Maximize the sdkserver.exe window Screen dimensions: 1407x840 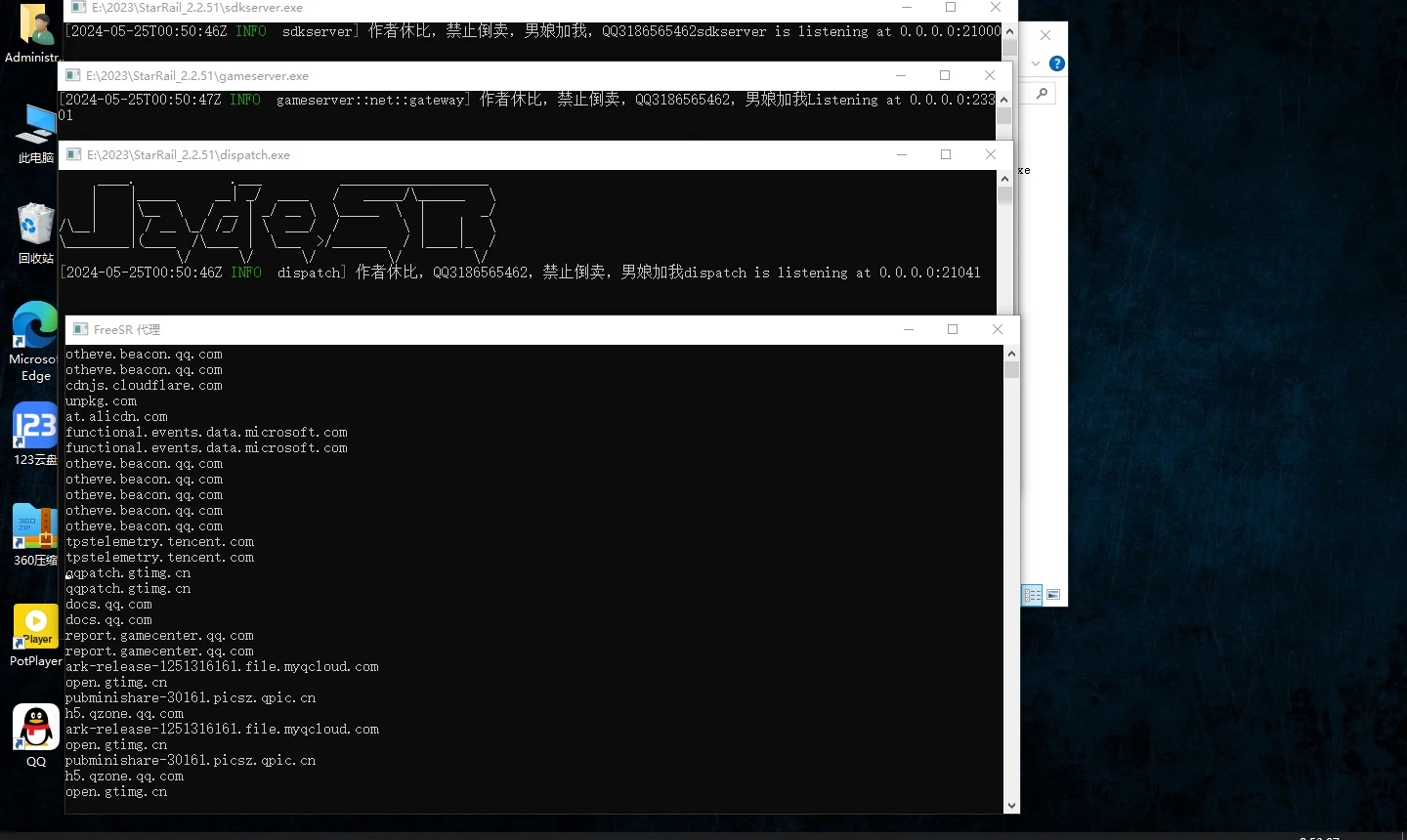tap(951, 7)
